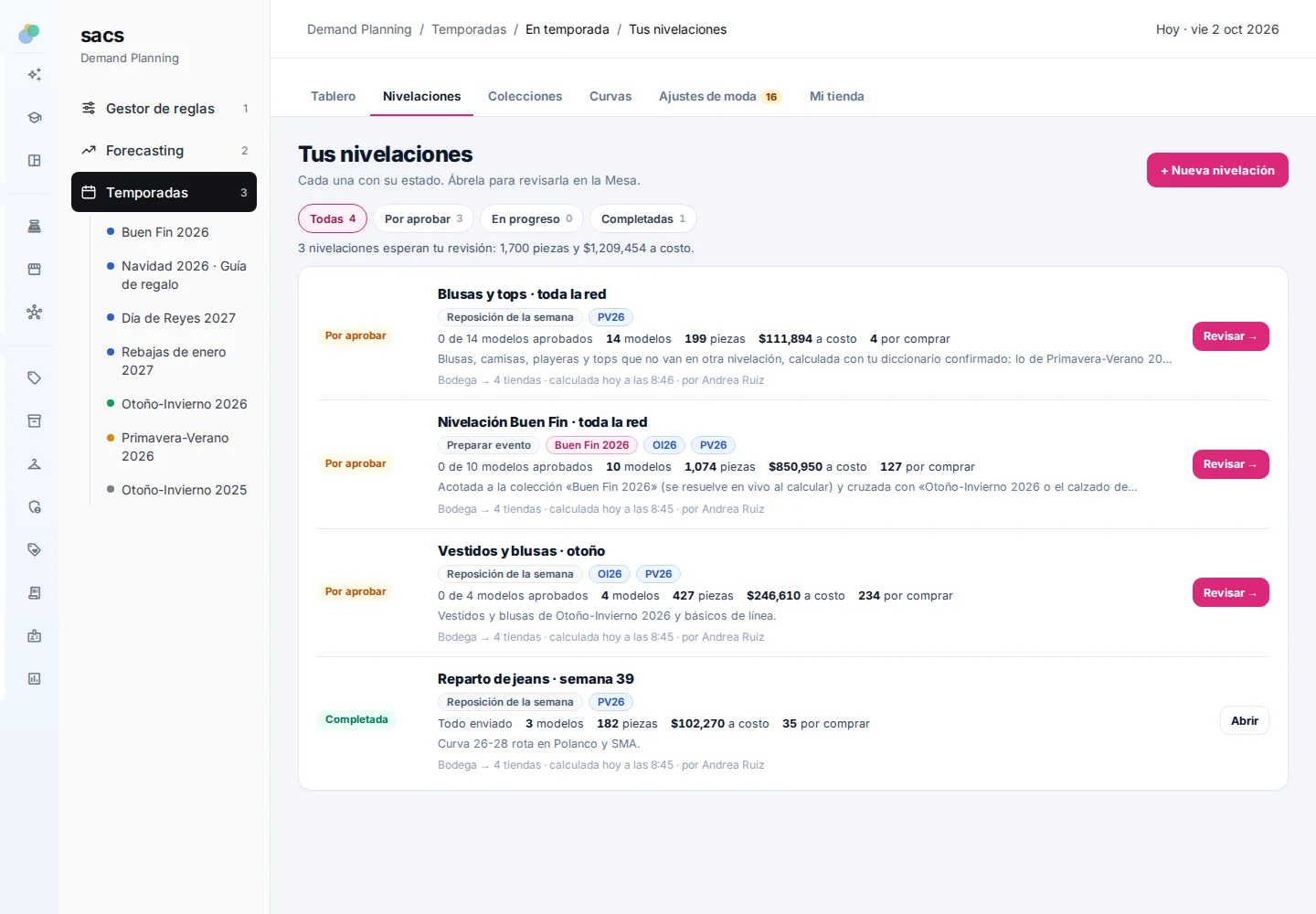1316x914 pixels.
Task: Click the ID badge icon in left rail
Action: [x=35, y=636]
